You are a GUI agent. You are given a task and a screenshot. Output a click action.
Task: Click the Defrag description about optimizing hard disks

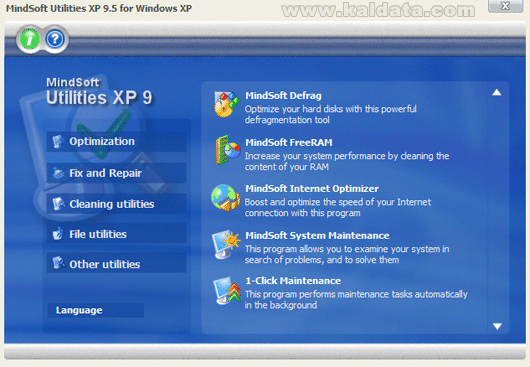click(331, 114)
